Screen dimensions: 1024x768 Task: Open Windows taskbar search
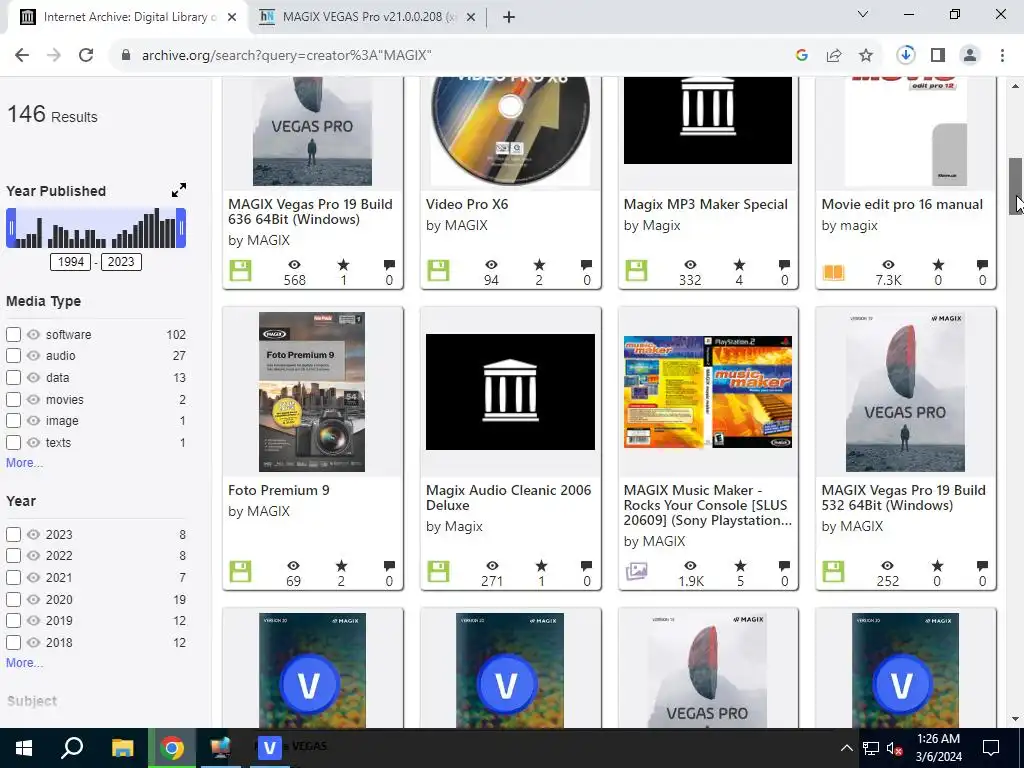pyautogui.click(x=71, y=748)
